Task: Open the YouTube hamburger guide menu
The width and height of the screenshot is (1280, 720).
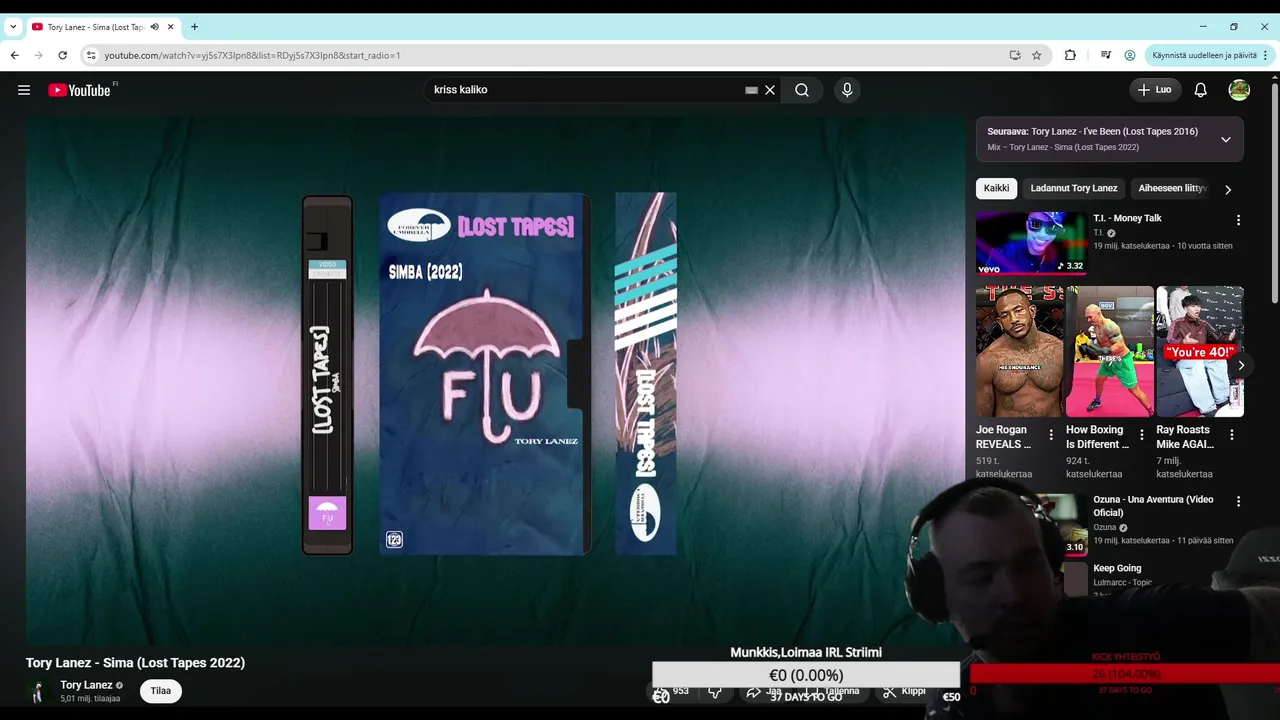Action: pyautogui.click(x=24, y=90)
